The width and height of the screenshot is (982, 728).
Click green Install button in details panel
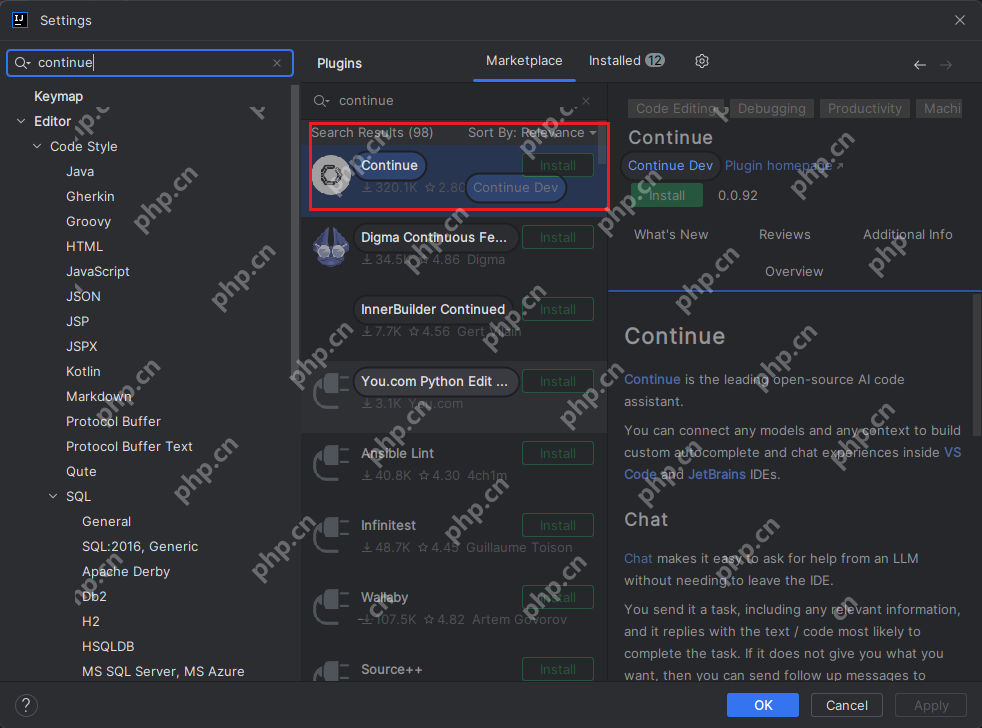tap(666, 195)
